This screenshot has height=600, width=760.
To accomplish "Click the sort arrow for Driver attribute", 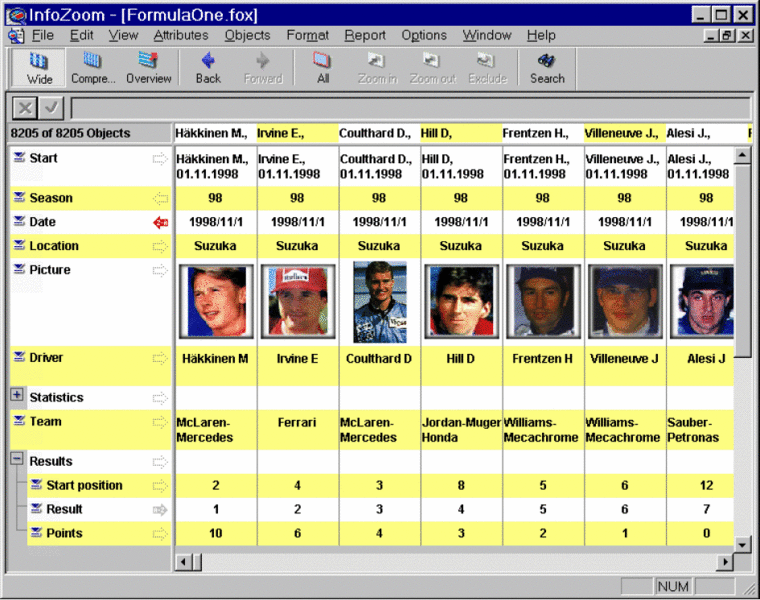I will (x=160, y=358).
